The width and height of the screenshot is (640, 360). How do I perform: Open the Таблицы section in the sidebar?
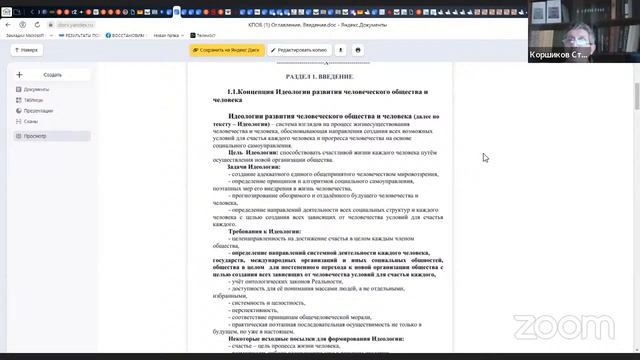pos(29,100)
